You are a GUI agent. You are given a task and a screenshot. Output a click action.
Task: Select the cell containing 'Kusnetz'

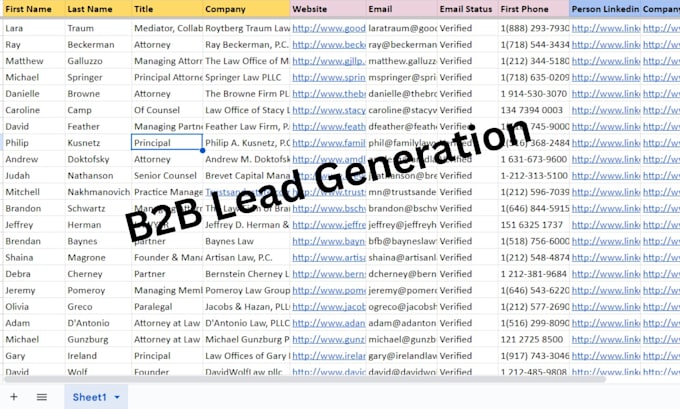coord(98,143)
